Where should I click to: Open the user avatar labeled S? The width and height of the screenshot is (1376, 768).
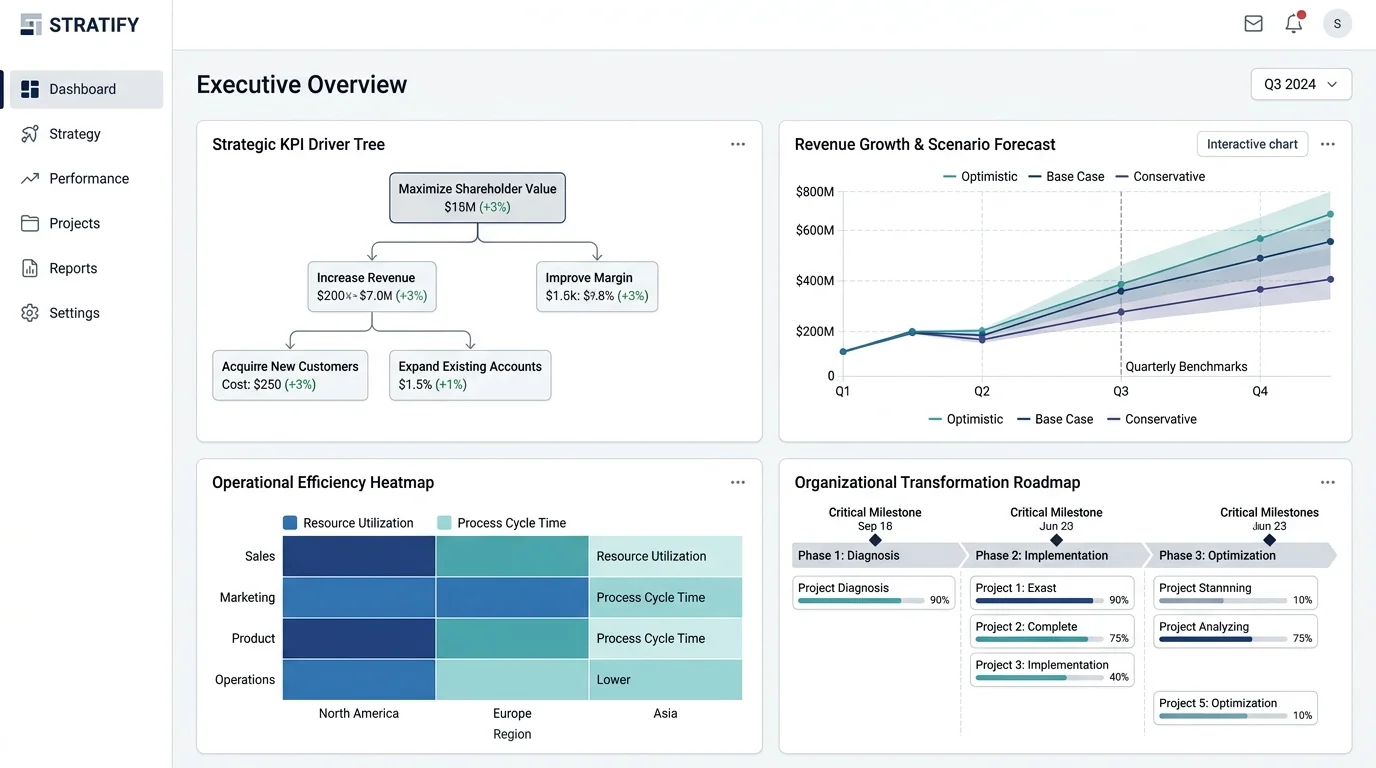pyautogui.click(x=1337, y=24)
